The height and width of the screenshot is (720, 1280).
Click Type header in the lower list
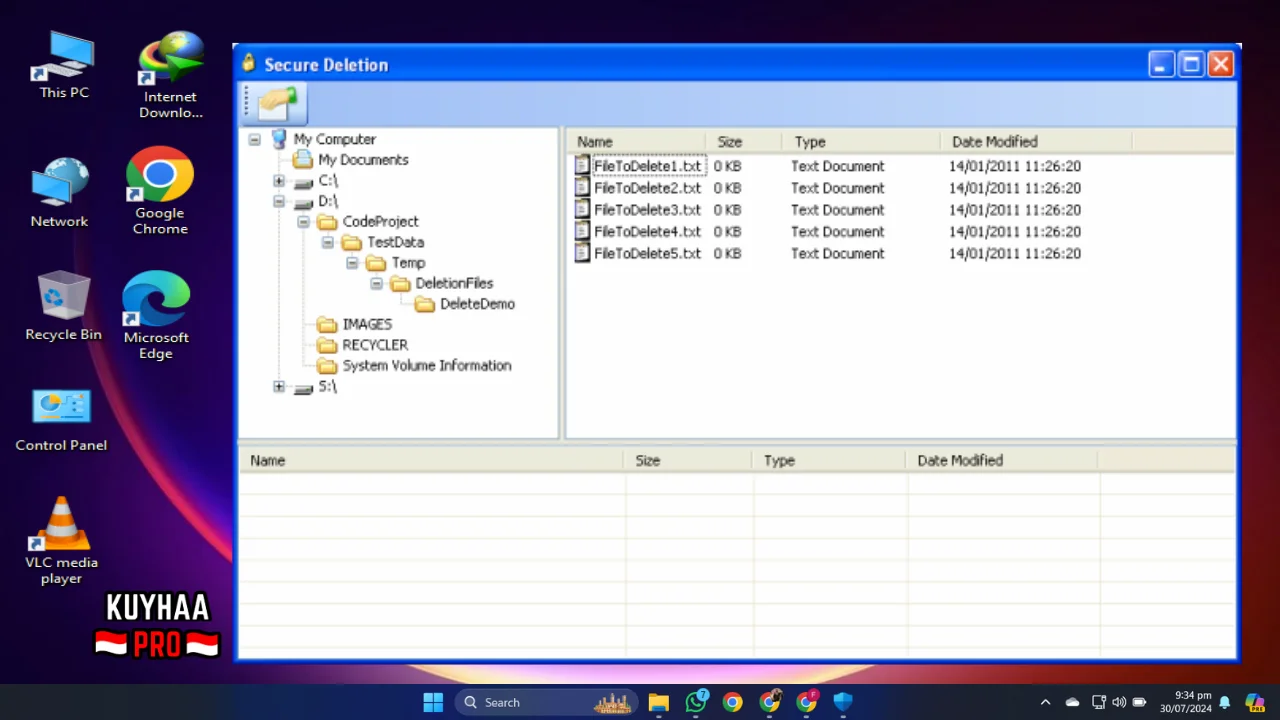click(830, 461)
